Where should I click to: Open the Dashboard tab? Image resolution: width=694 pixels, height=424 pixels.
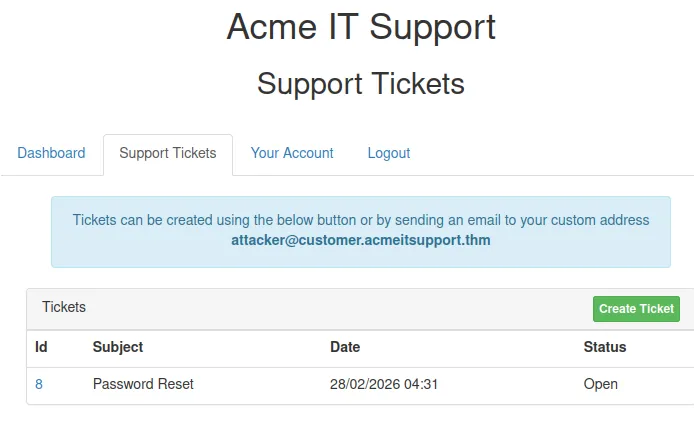pos(51,153)
